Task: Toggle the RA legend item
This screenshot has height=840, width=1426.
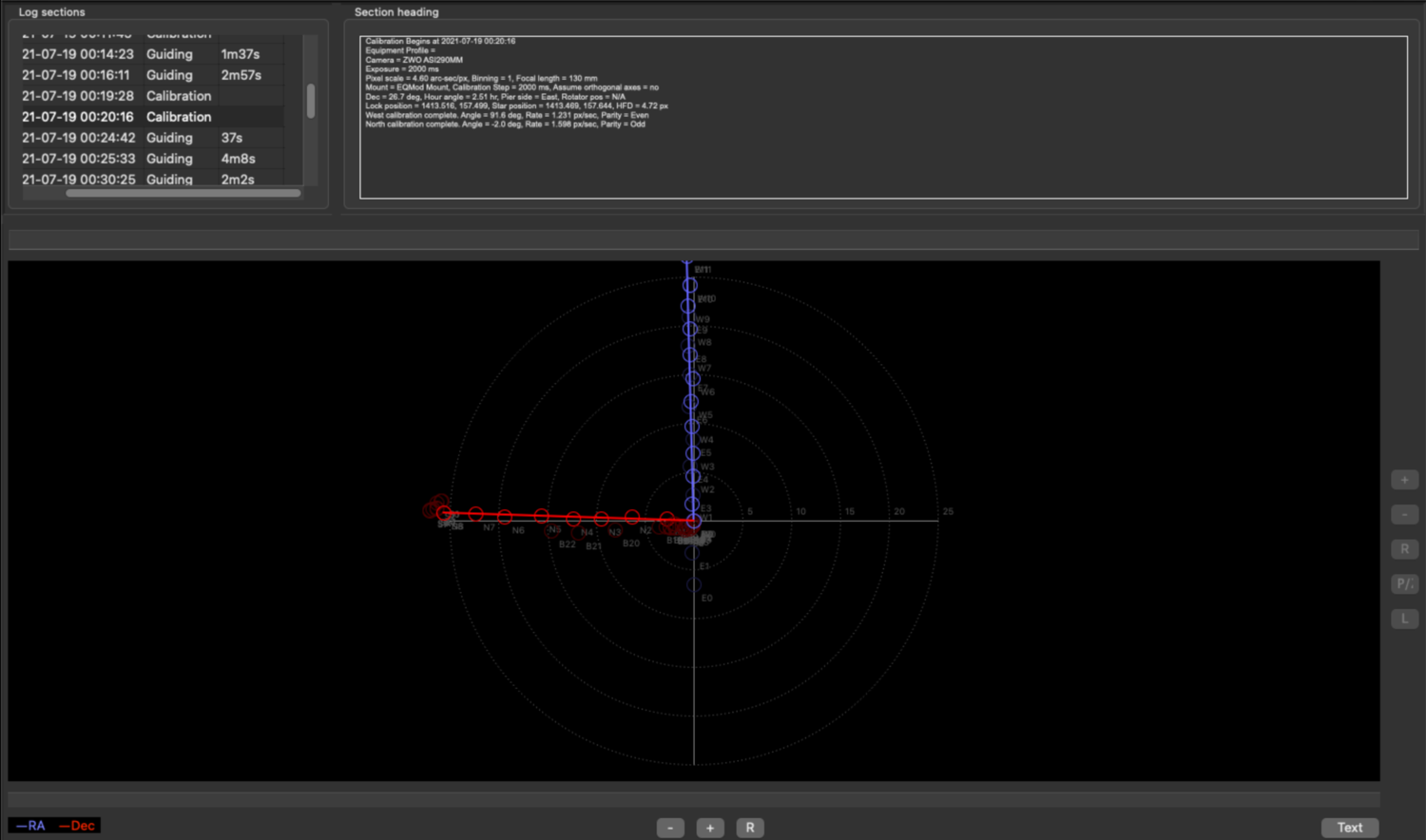Action: (31, 826)
